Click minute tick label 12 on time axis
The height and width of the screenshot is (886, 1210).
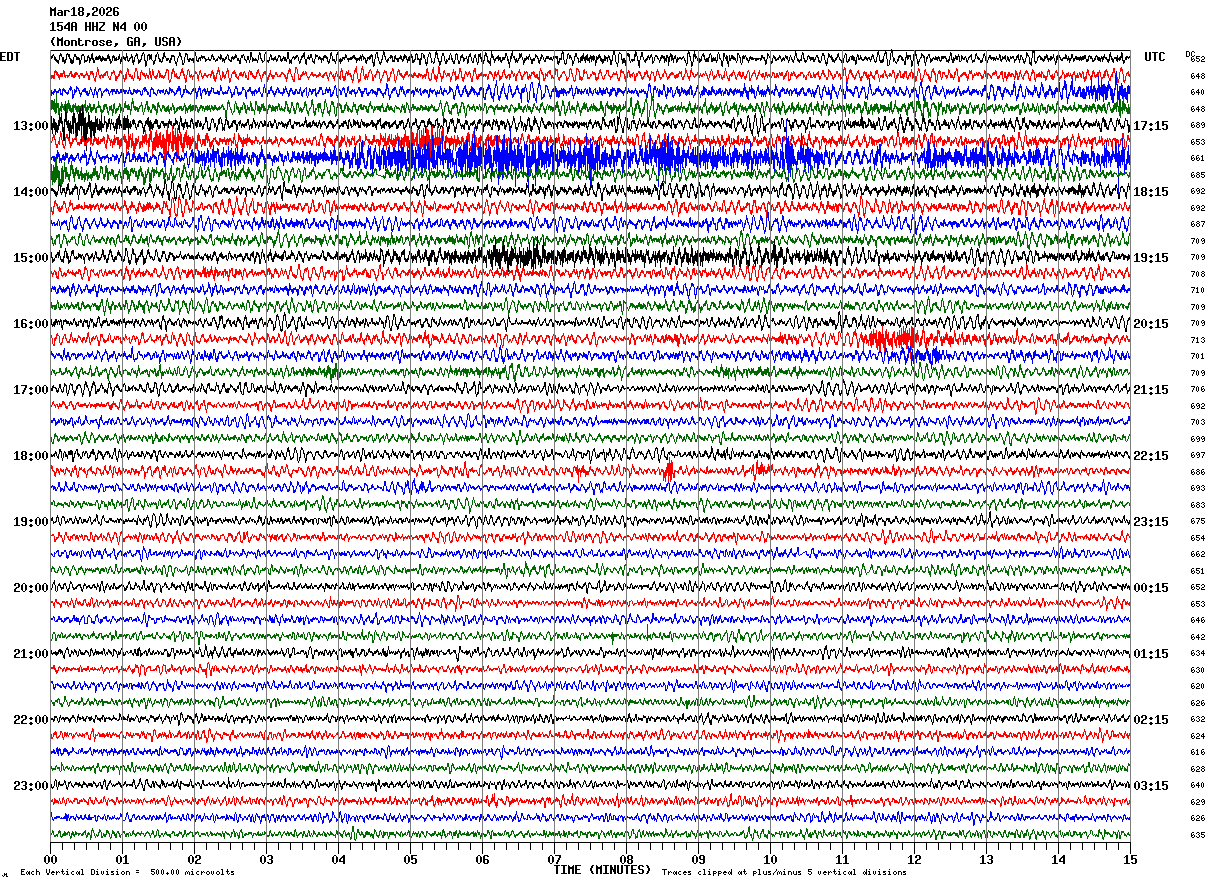pos(914,859)
